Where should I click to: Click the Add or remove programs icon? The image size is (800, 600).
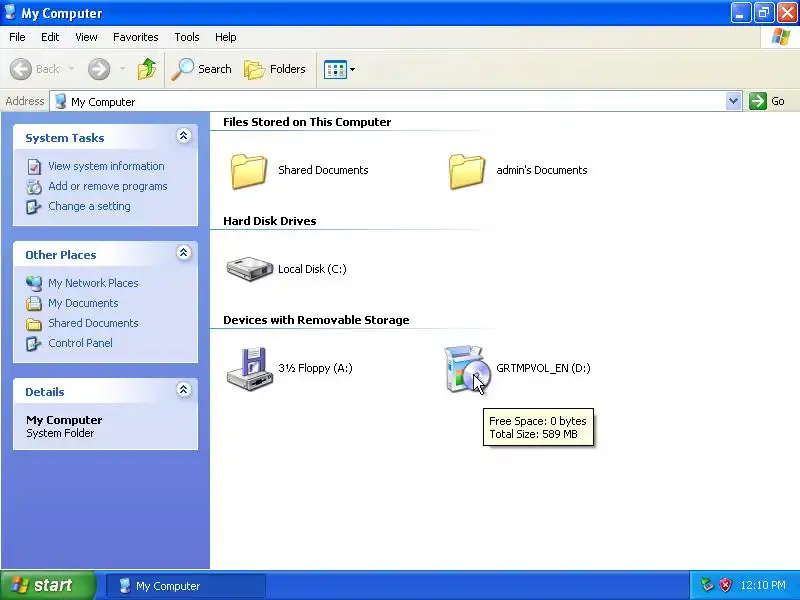(34, 187)
